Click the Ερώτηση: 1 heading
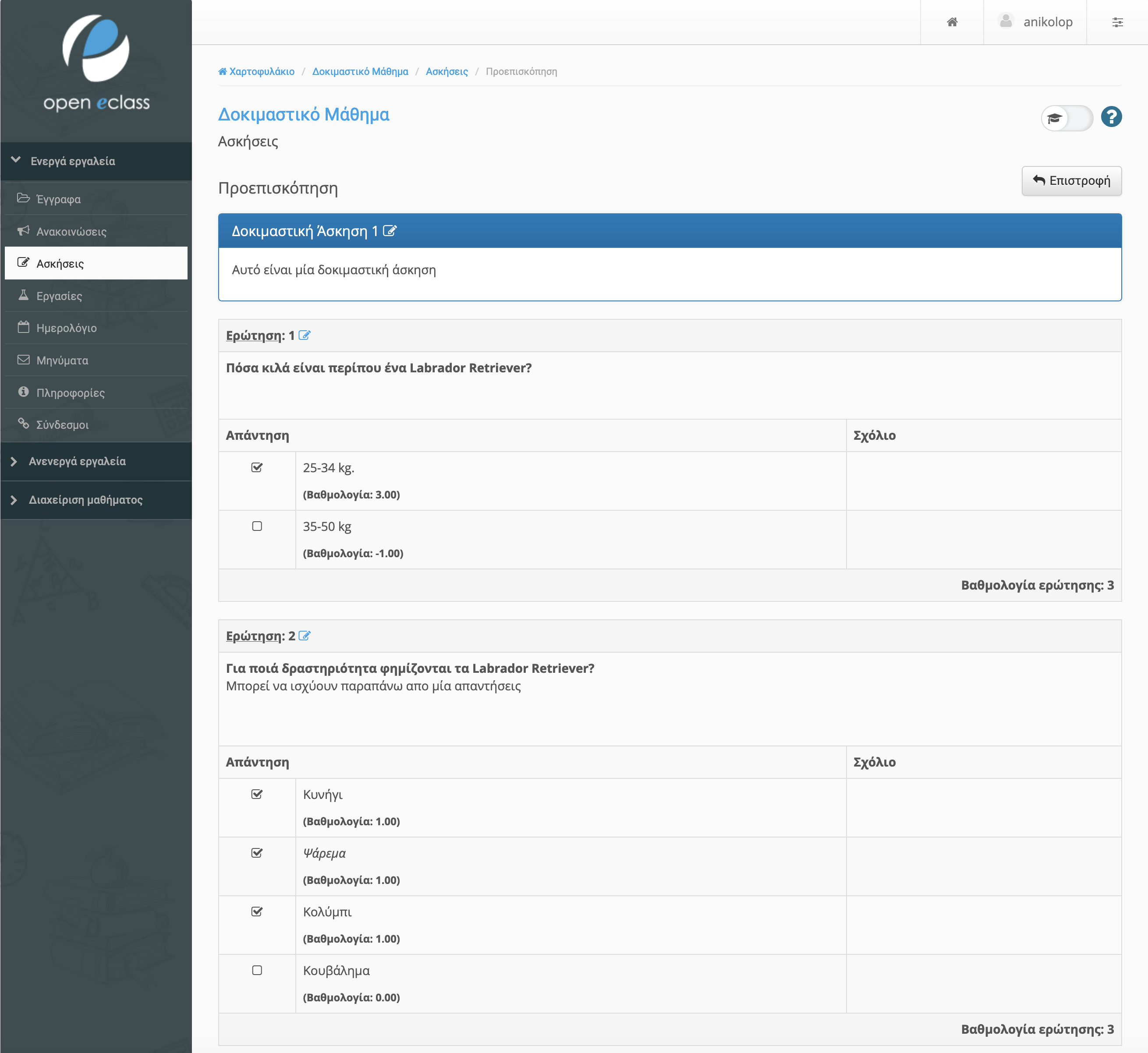 [x=260, y=335]
